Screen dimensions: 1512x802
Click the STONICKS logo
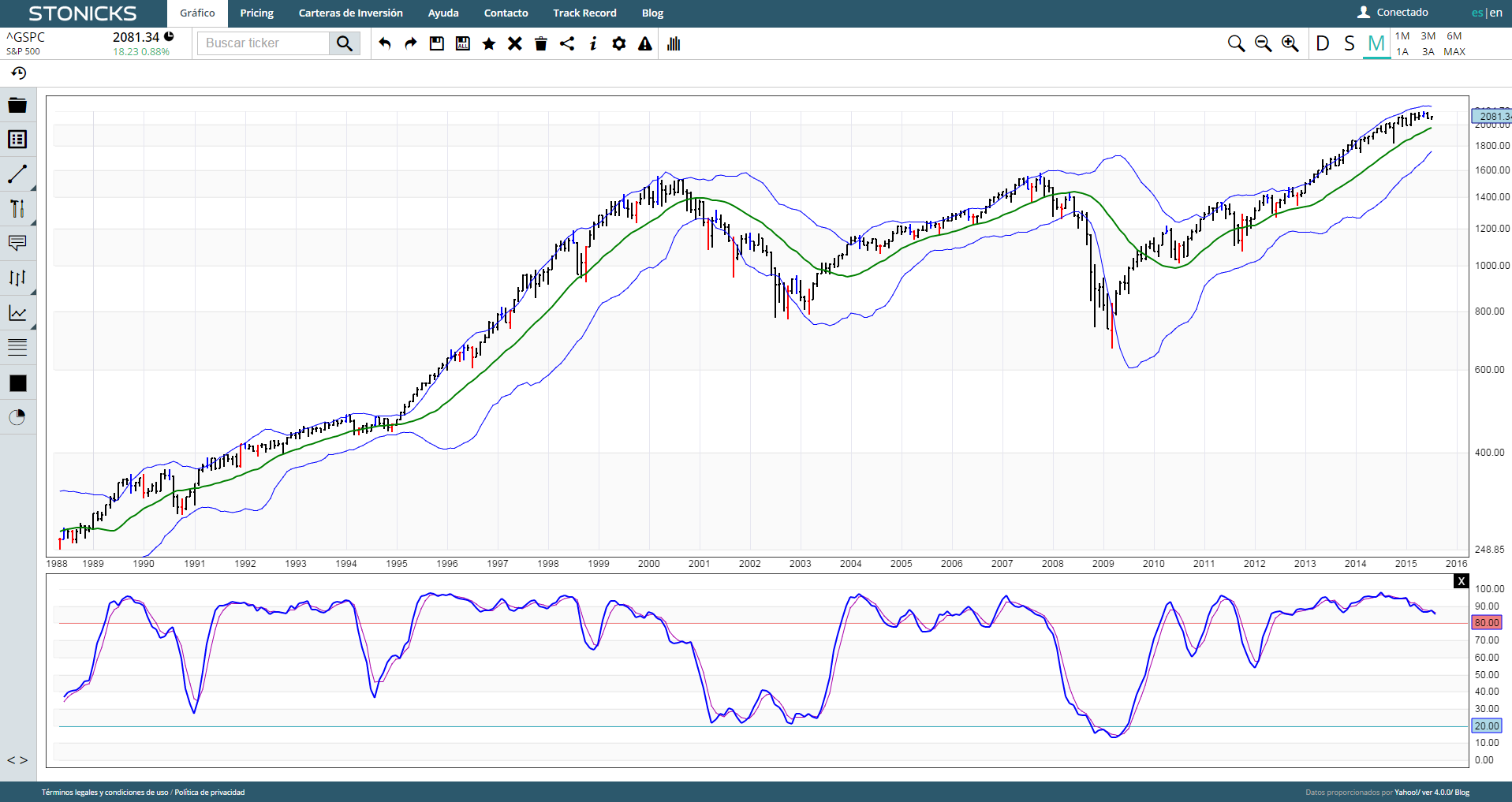[83, 13]
